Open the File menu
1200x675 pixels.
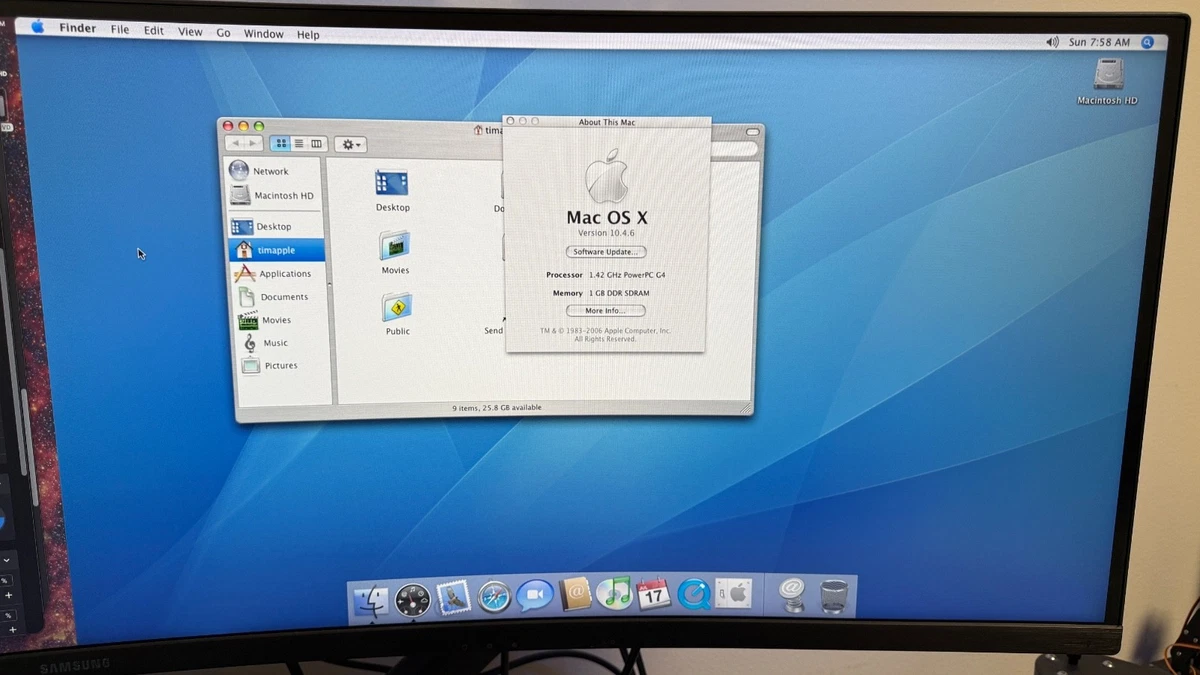coord(120,30)
